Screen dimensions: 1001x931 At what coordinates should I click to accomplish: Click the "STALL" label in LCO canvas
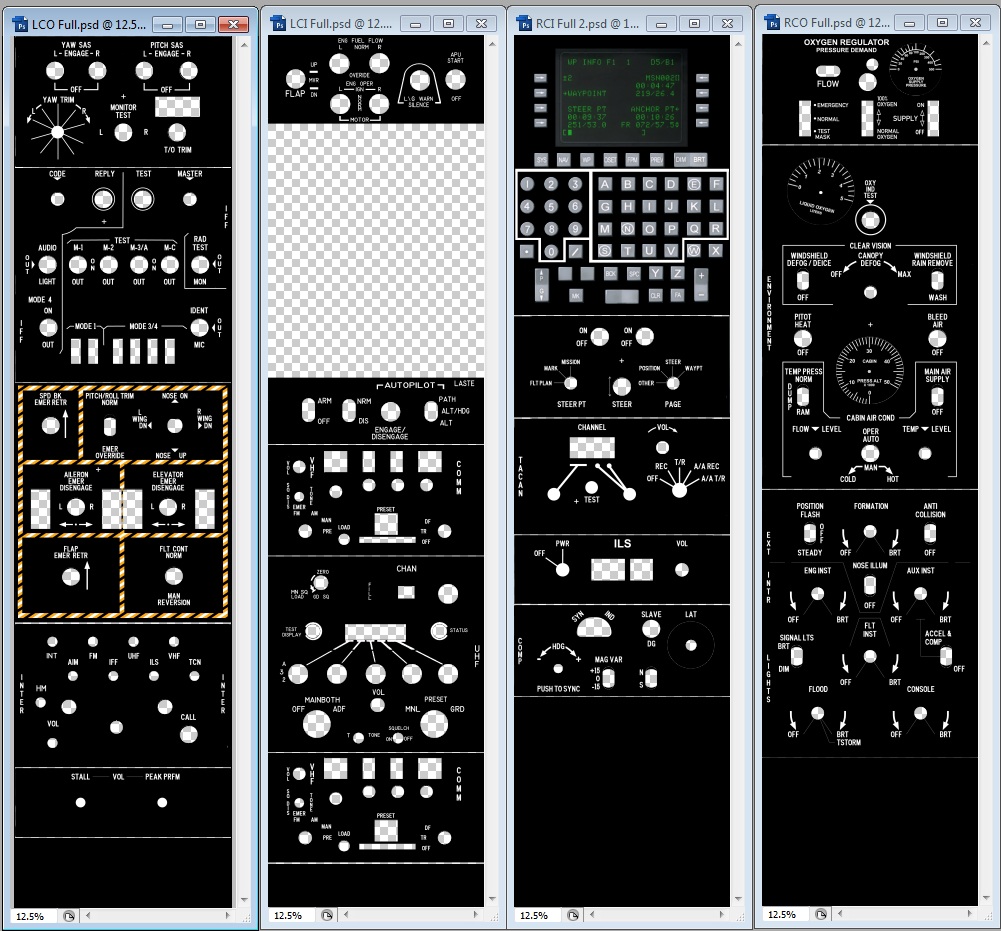coord(80,776)
